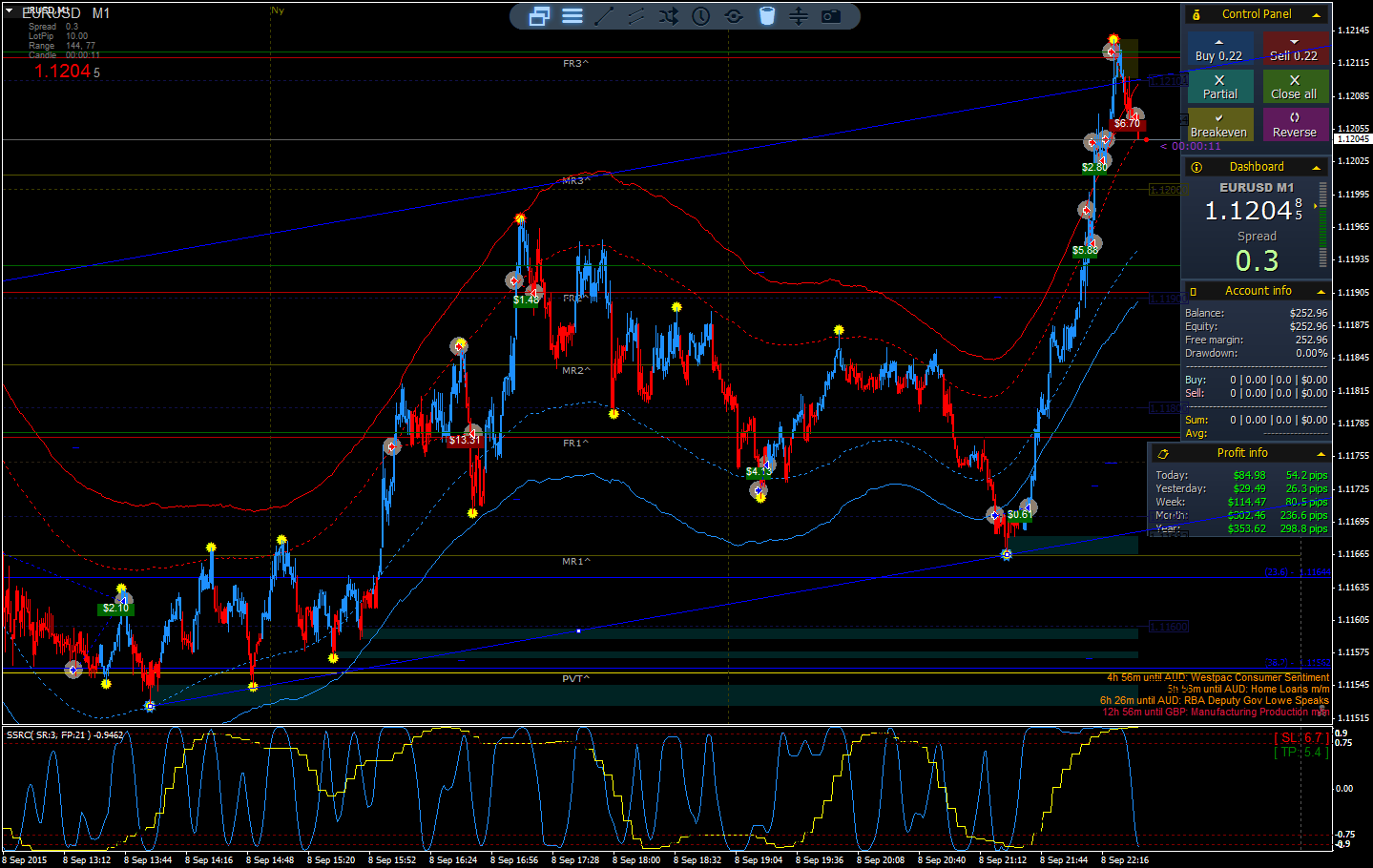Click the EURUSD M1 label in Dashboard
Image resolution: width=1373 pixels, height=868 pixels.
pyautogui.click(x=1257, y=188)
